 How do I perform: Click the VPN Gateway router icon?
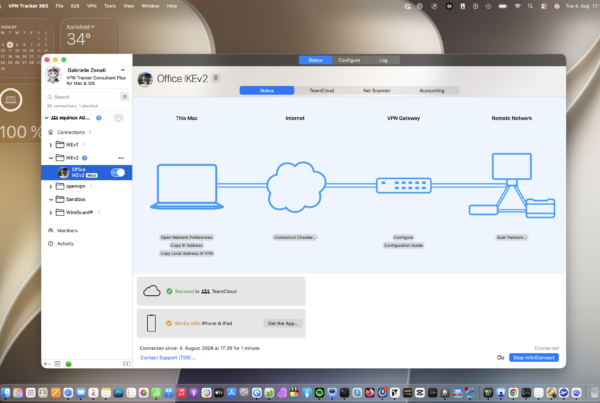point(404,186)
